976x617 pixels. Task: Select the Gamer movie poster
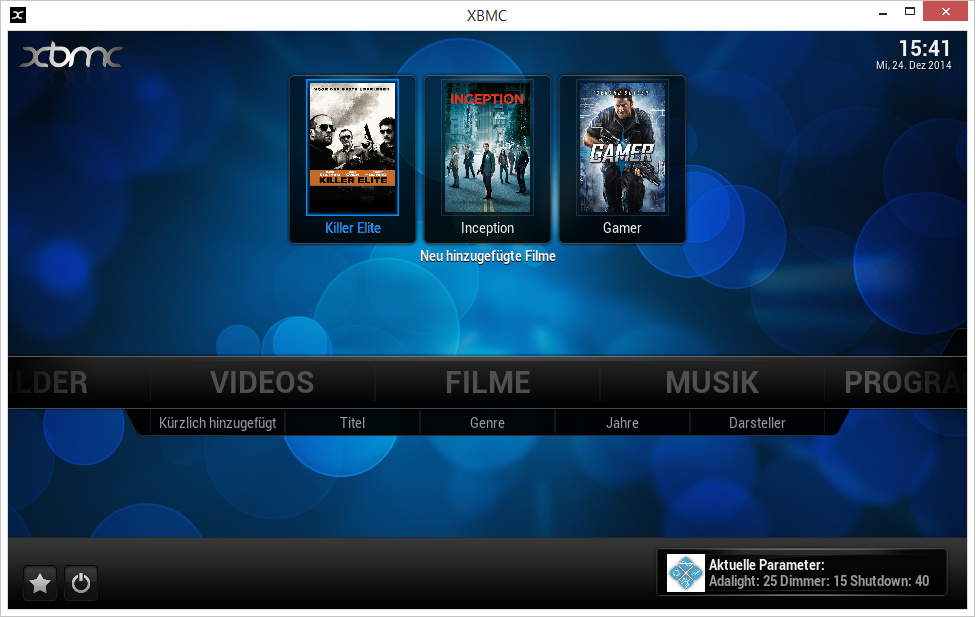click(622, 148)
